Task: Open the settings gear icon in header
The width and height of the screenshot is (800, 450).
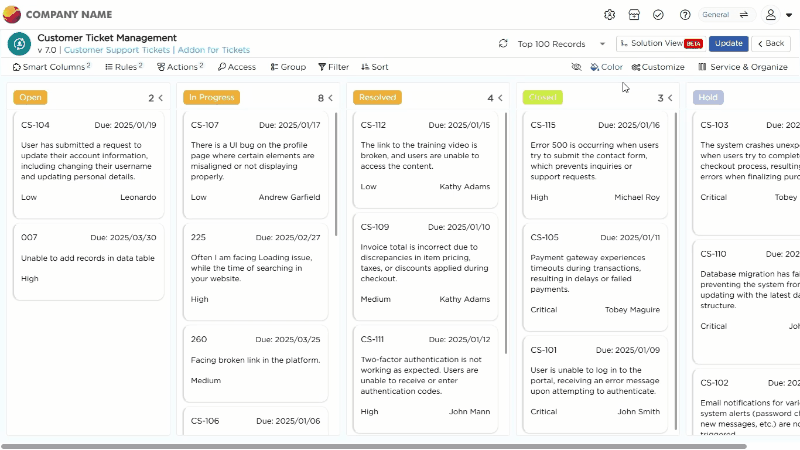Action: (610, 15)
